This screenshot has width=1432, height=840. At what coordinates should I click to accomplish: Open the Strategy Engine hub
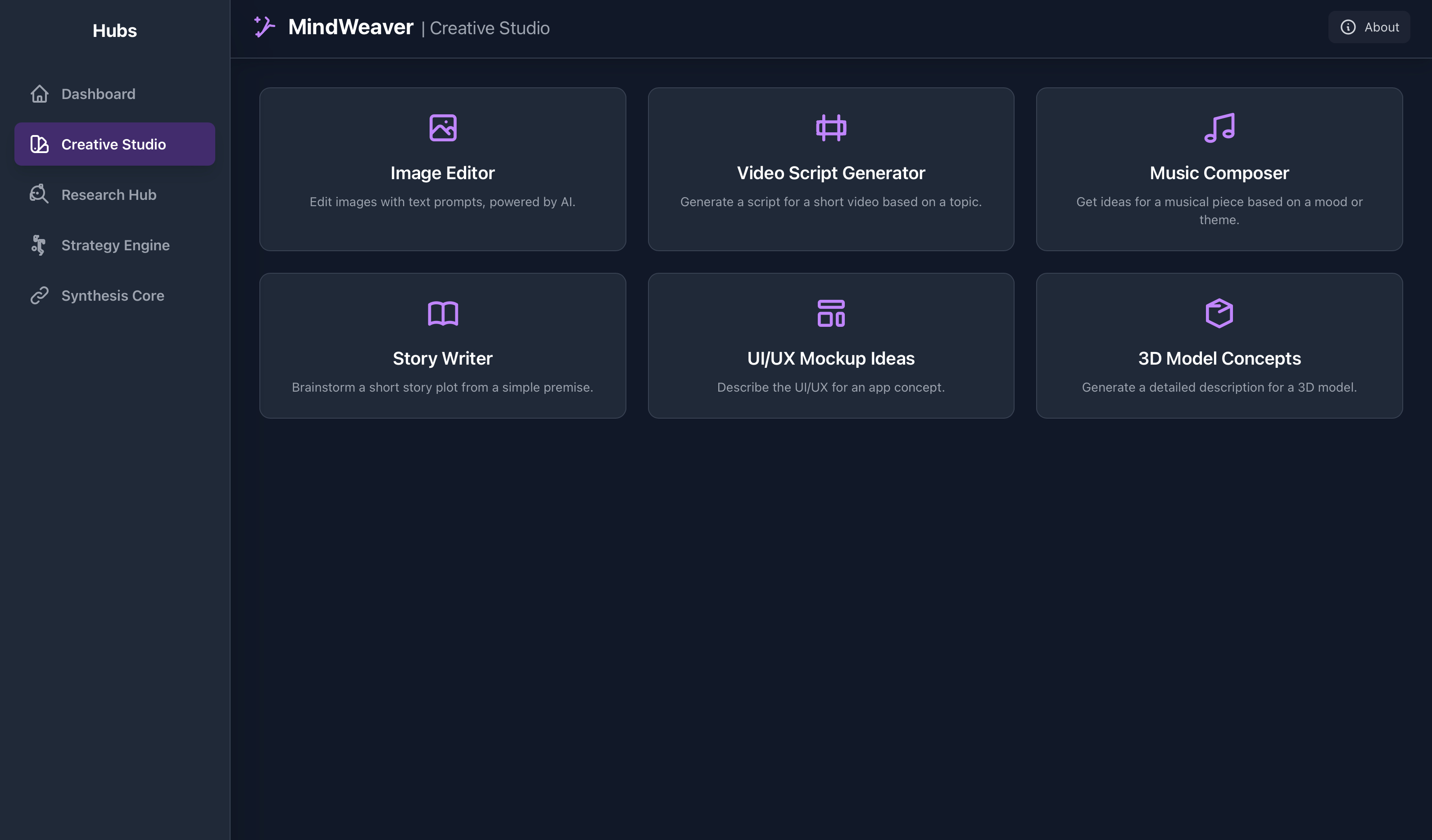pos(115,245)
